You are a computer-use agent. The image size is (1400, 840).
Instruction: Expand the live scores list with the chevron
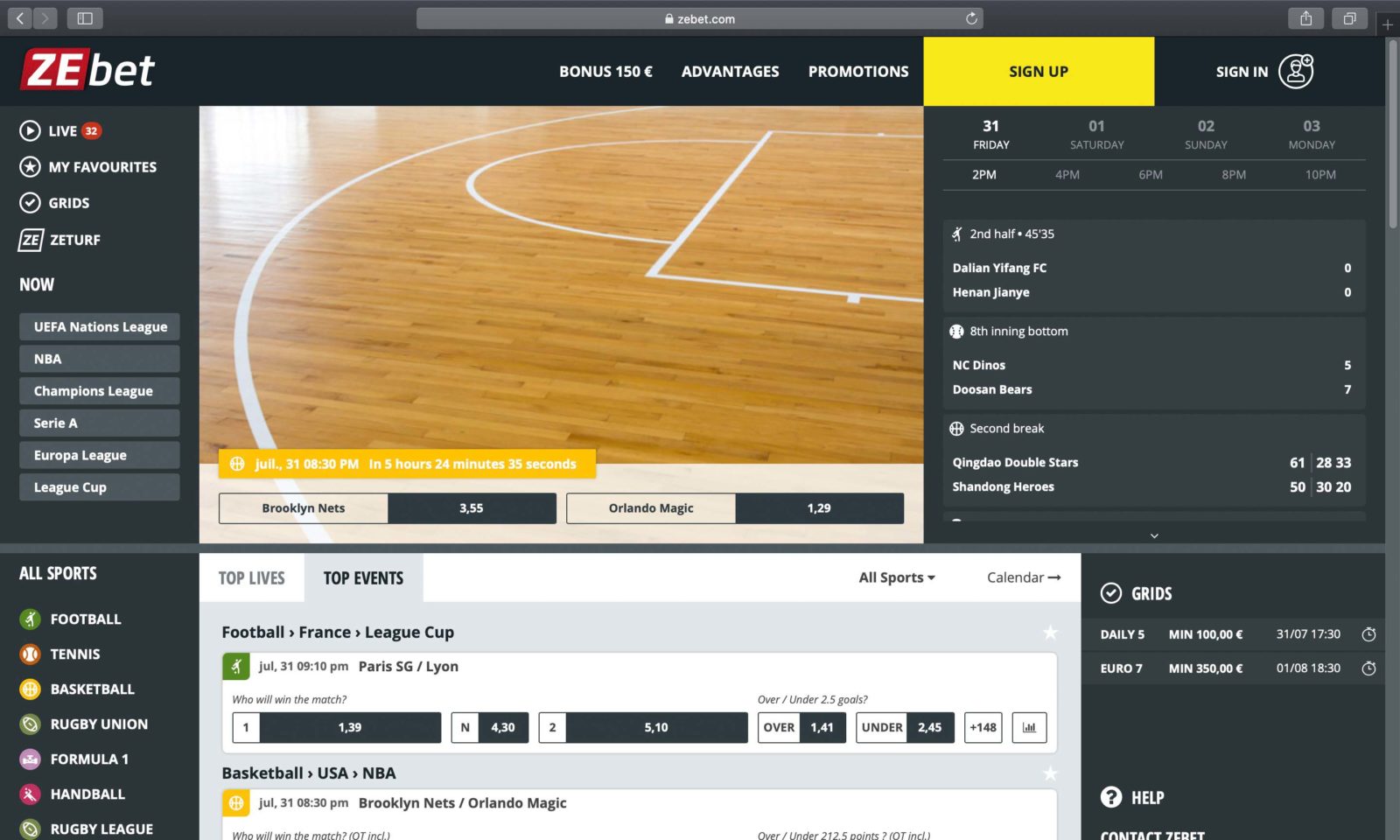[1153, 535]
